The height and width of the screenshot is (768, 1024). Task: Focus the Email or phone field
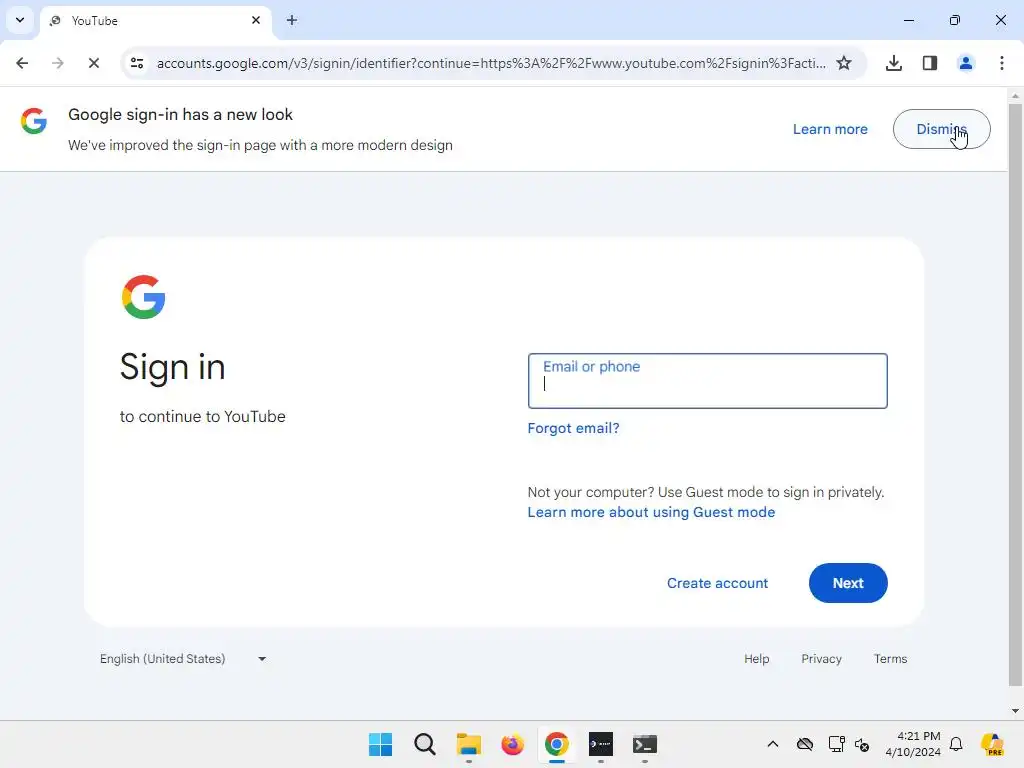[x=707, y=381]
